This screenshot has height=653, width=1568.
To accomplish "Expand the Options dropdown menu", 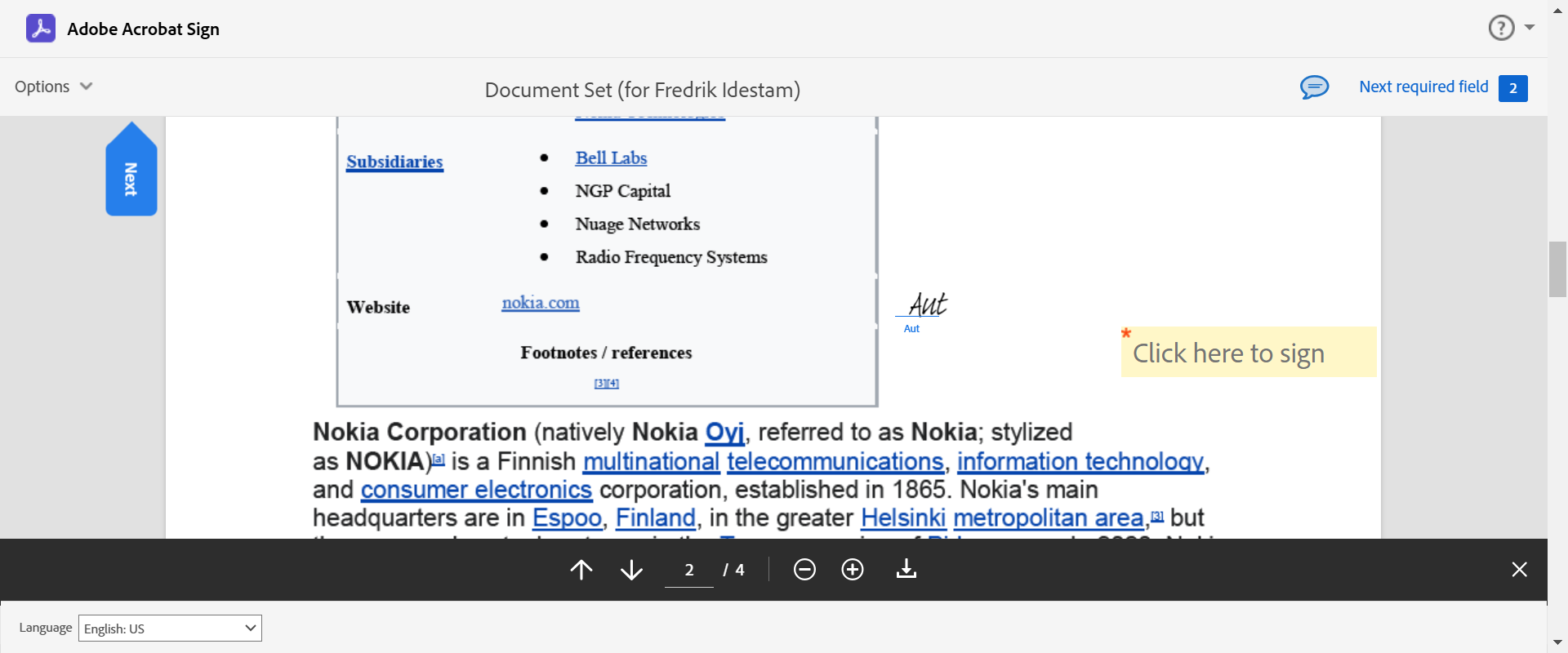I will pyautogui.click(x=54, y=87).
